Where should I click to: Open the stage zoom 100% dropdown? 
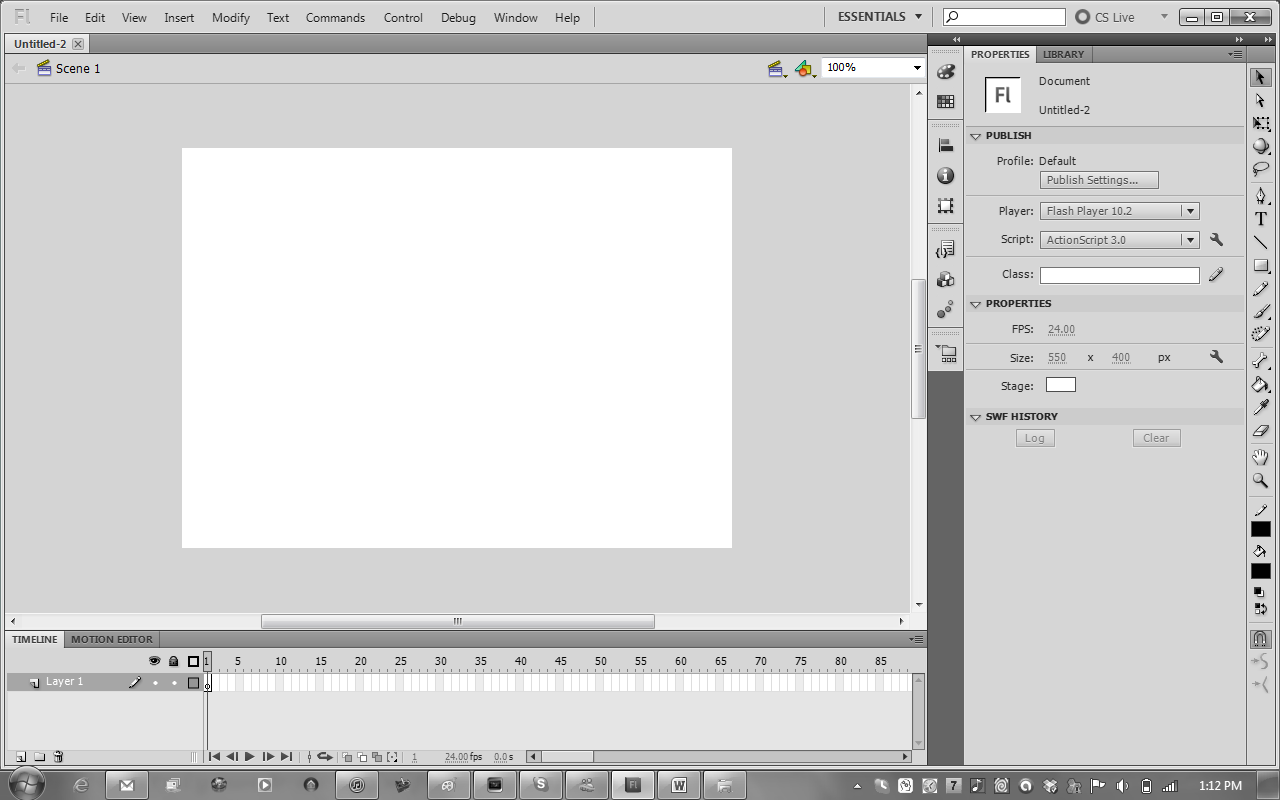(917, 68)
